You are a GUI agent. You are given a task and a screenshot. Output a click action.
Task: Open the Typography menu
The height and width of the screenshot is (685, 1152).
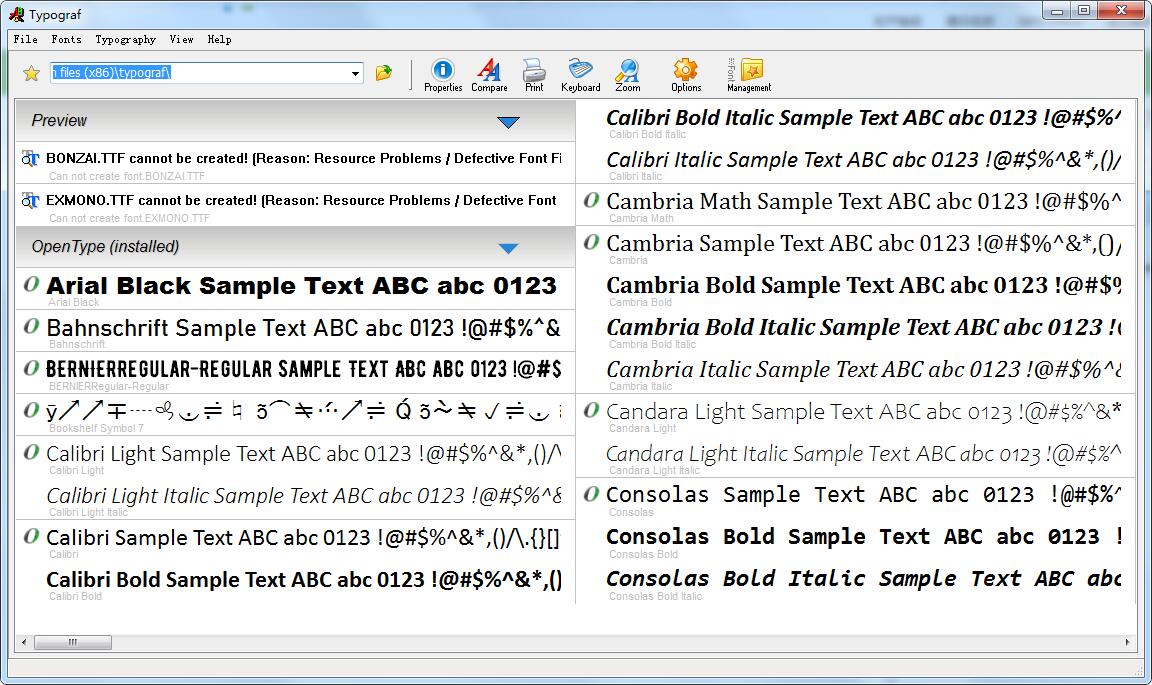(x=126, y=40)
